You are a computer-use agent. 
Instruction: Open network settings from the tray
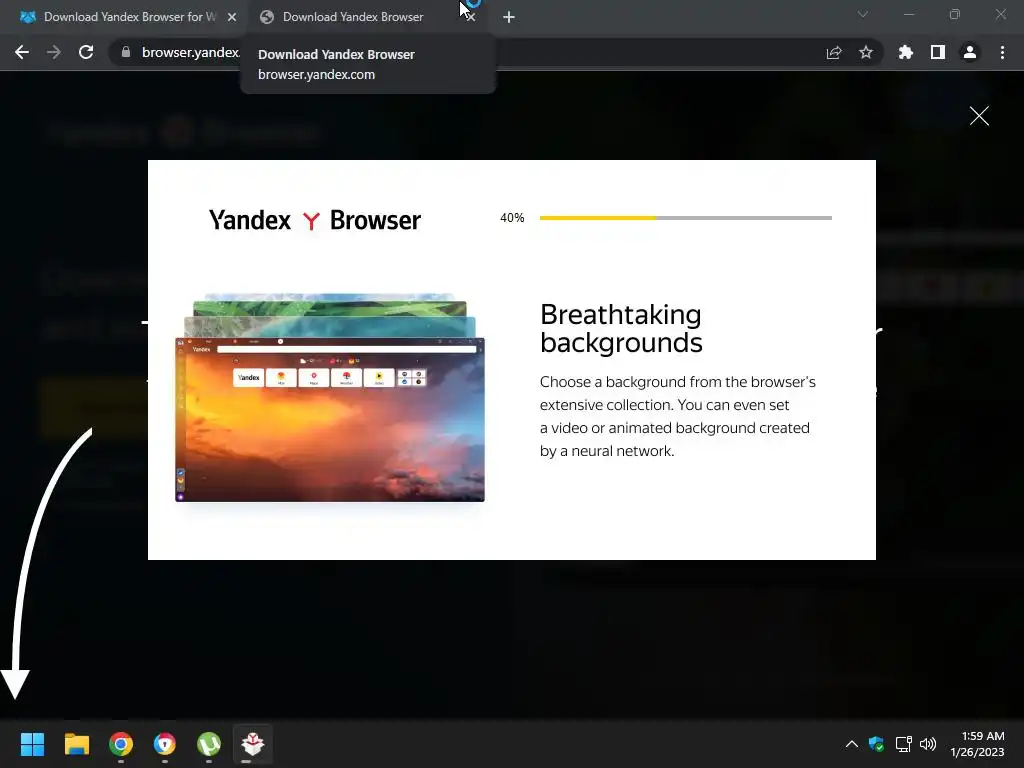(x=903, y=744)
